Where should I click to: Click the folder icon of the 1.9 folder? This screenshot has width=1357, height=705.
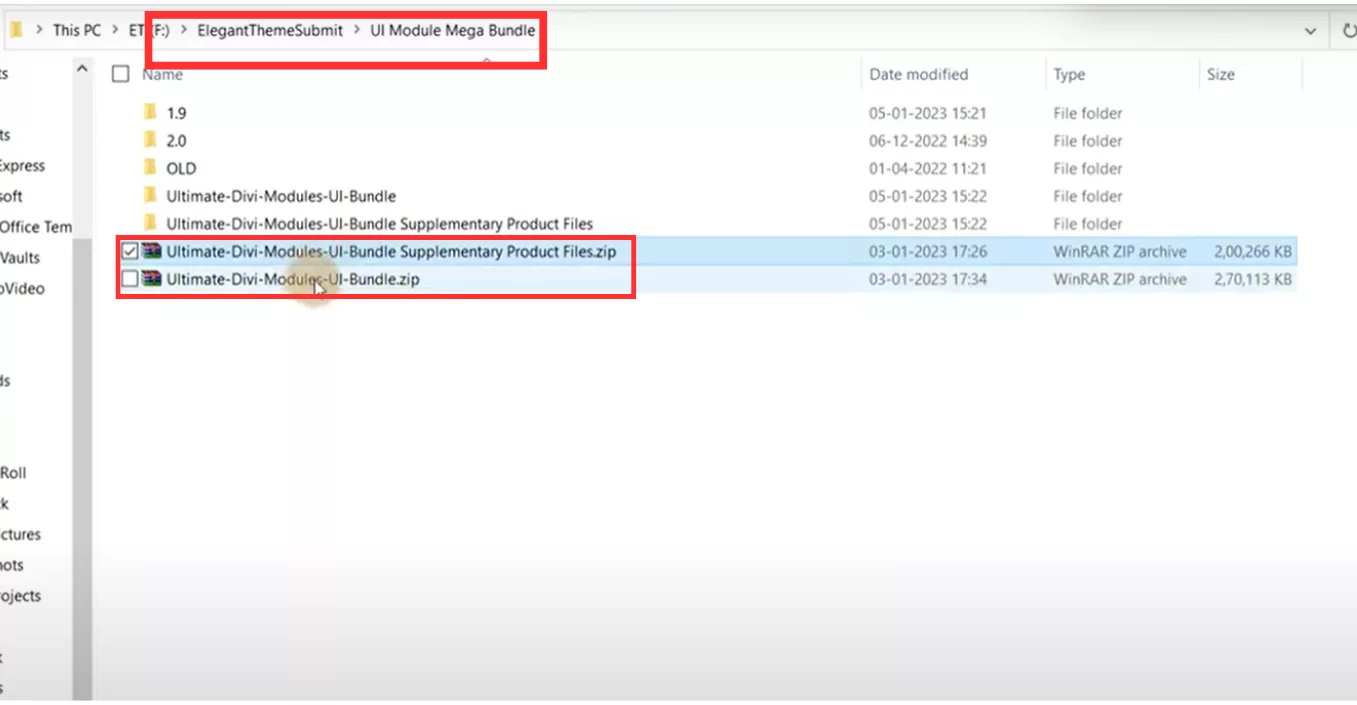pyautogui.click(x=150, y=112)
